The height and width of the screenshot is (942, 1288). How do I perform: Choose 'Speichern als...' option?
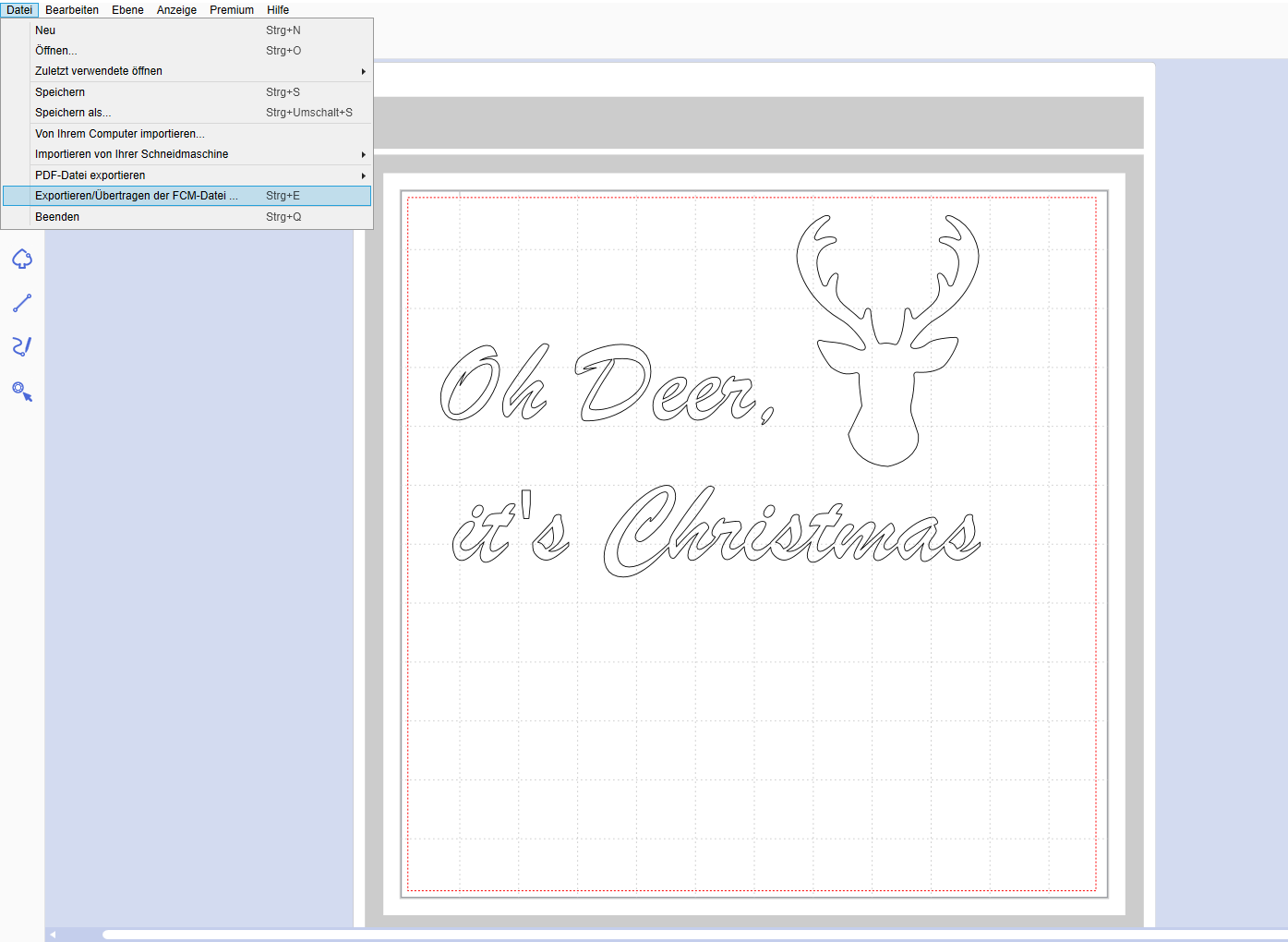[73, 113]
